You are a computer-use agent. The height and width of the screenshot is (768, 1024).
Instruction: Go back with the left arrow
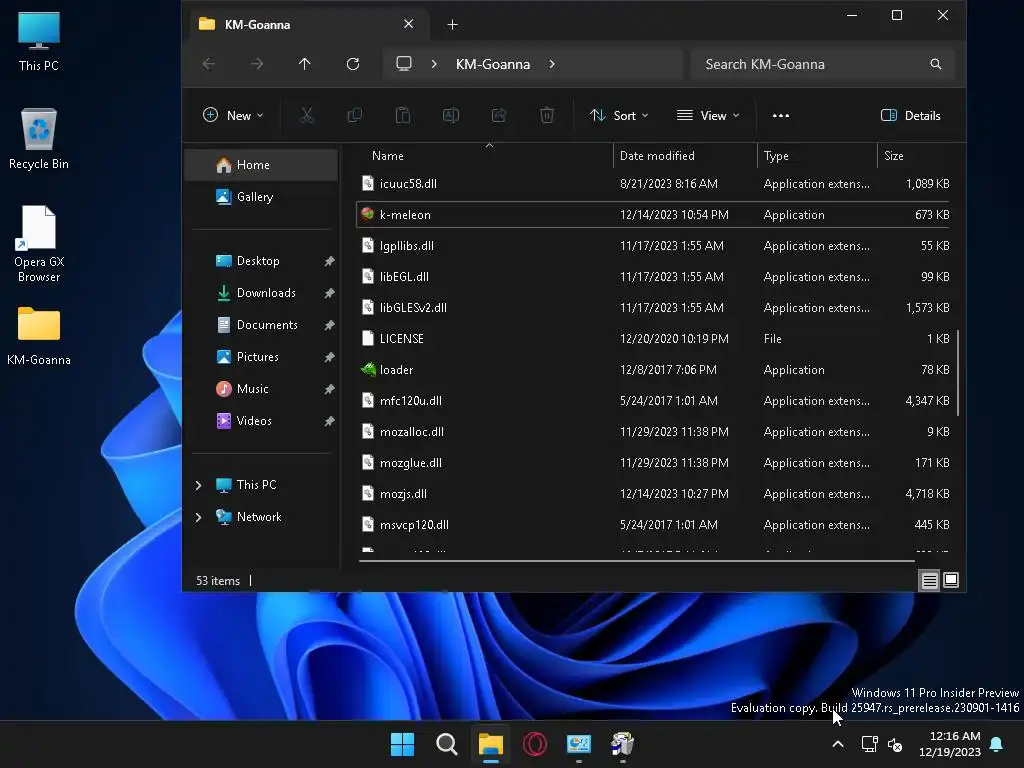click(x=209, y=64)
